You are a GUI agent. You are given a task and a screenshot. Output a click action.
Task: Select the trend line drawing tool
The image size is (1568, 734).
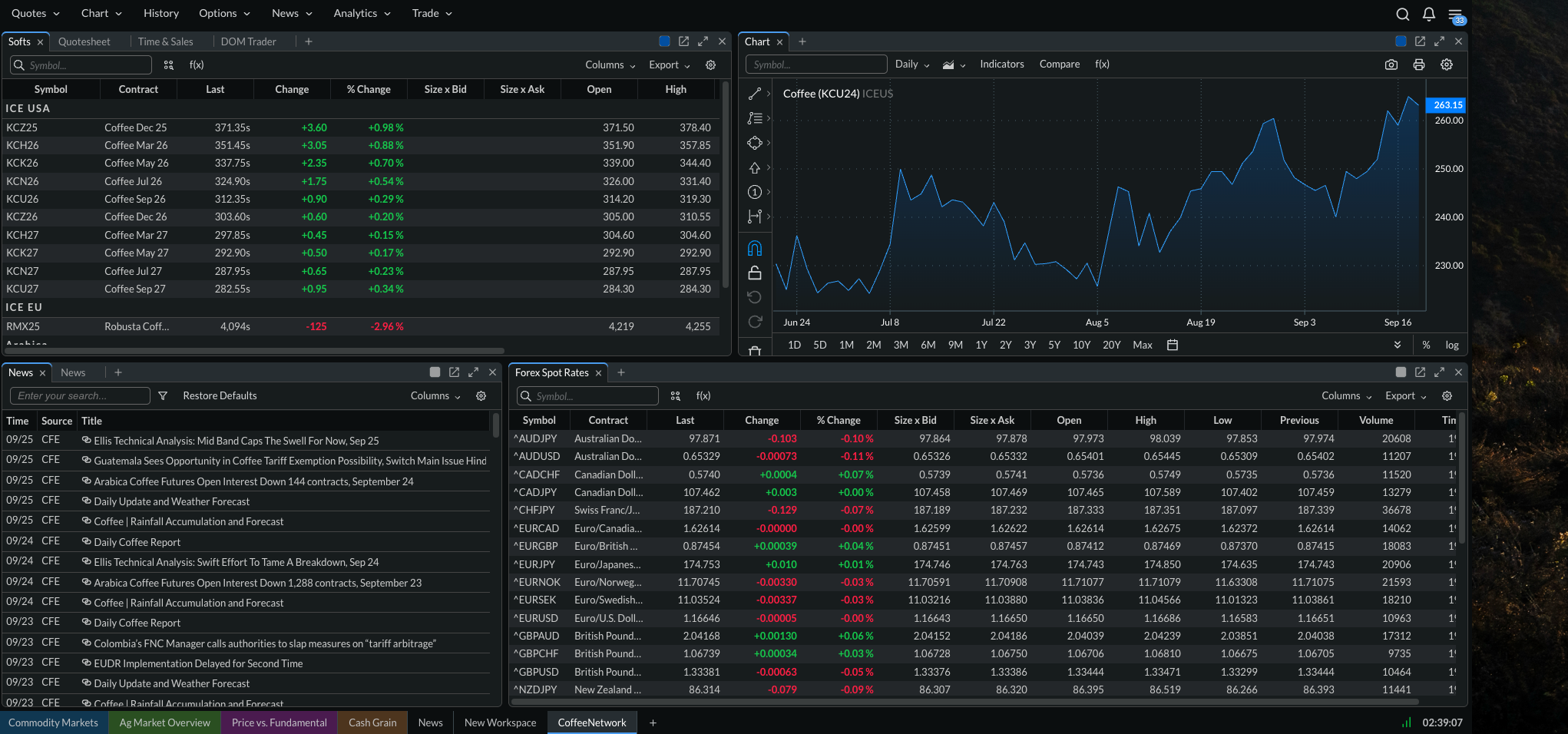[x=755, y=94]
